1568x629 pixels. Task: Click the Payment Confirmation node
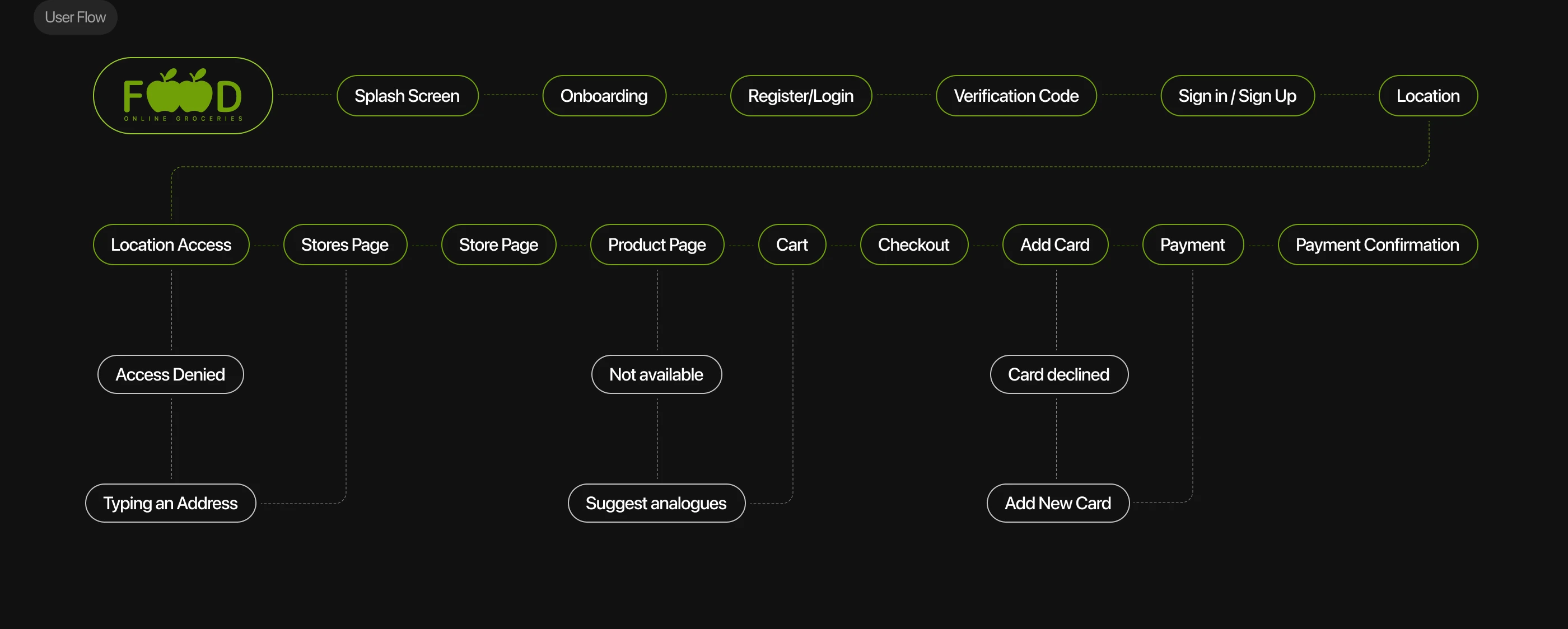pos(1377,245)
